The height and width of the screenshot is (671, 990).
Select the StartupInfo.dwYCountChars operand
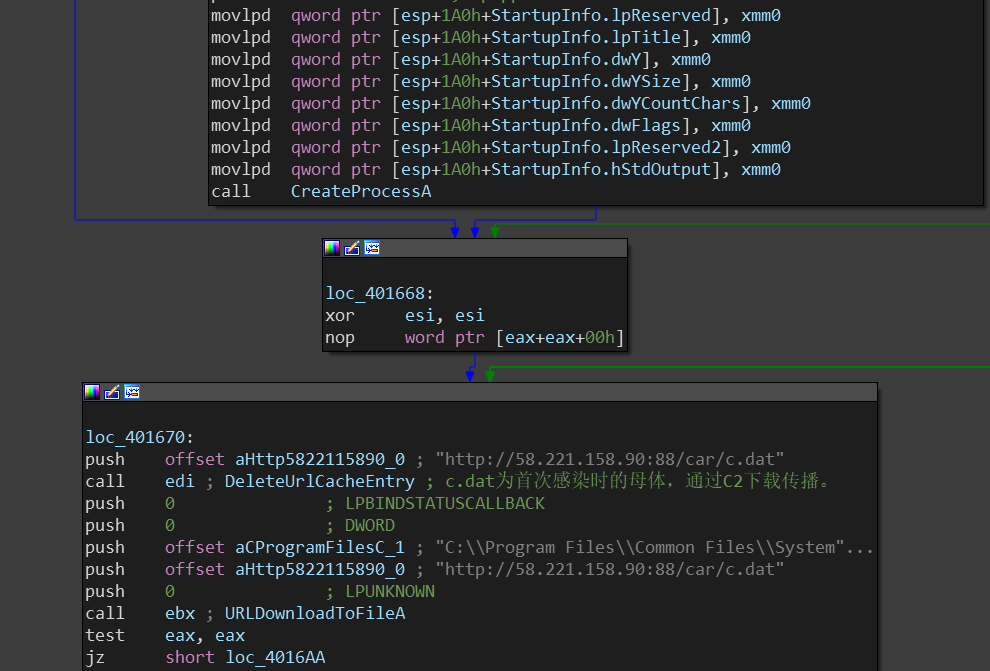(x=616, y=104)
